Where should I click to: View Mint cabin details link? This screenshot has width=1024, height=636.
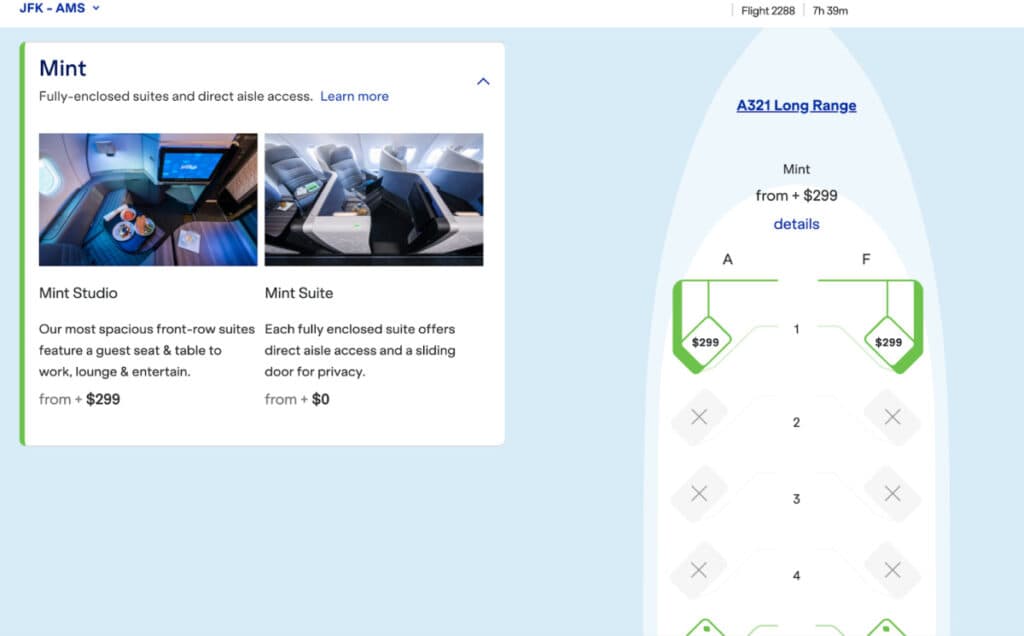pos(796,224)
